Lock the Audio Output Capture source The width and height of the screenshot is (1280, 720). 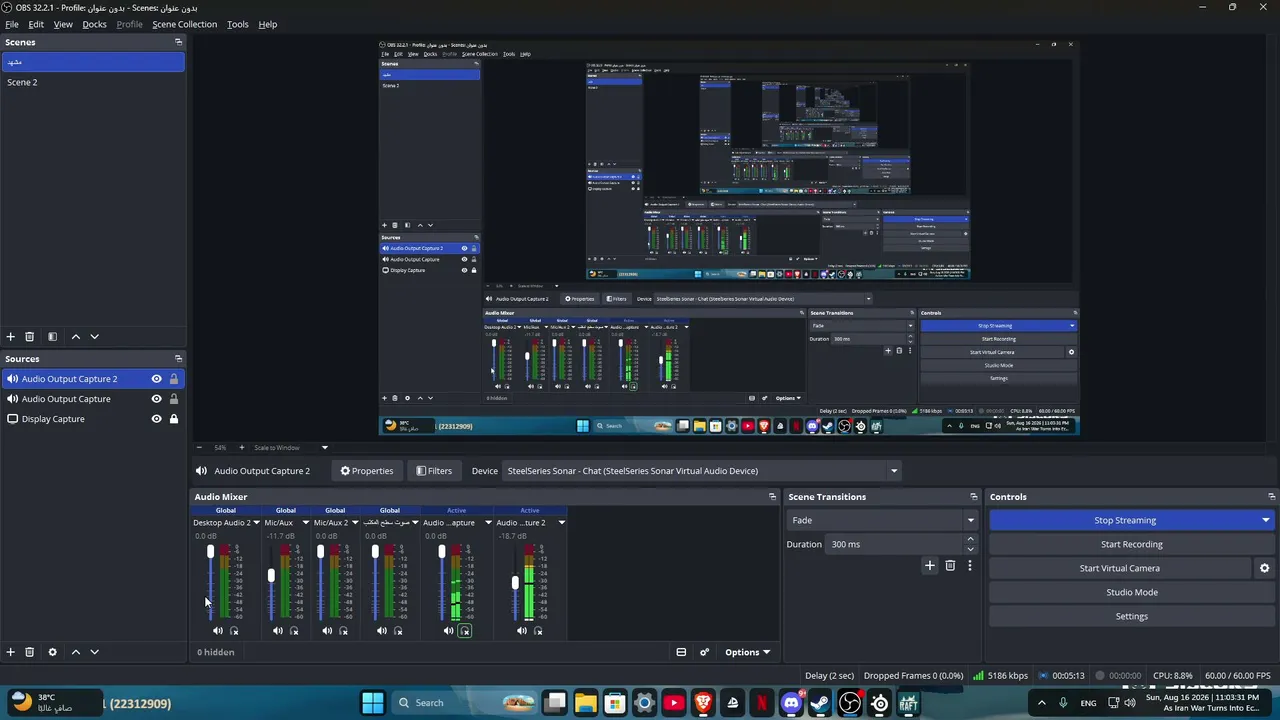(x=174, y=399)
